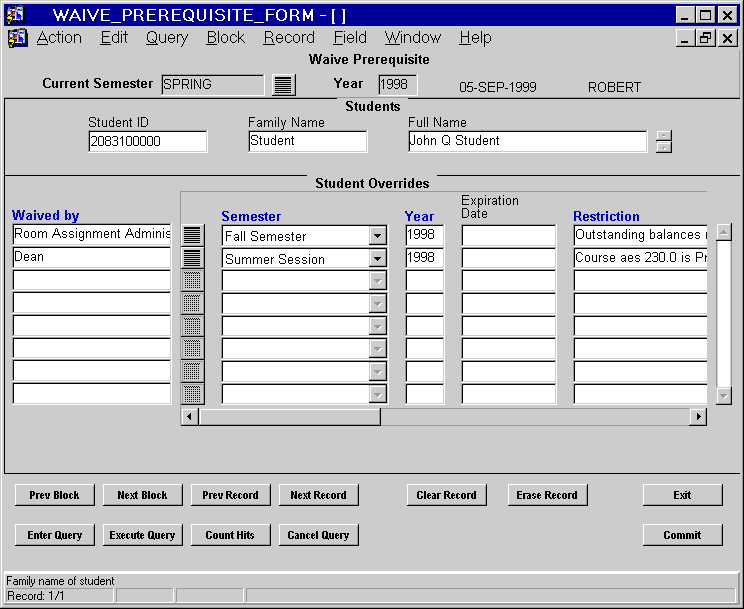Open the Record menu
The image size is (744, 609).
[289, 37]
